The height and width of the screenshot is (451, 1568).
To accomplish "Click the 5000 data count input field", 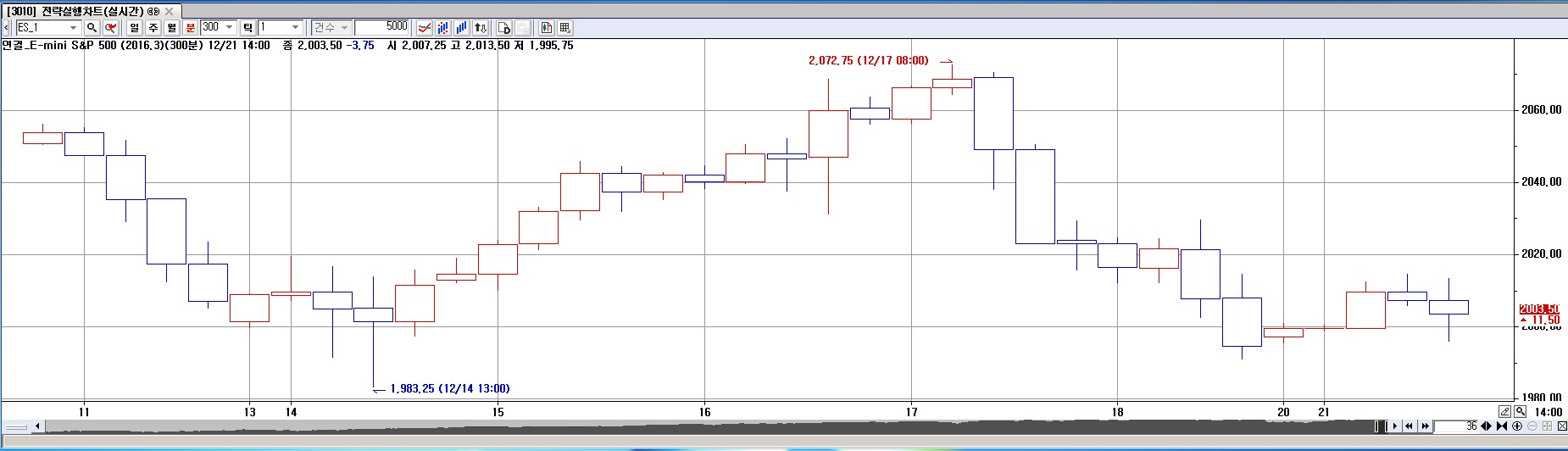I will coord(381,27).
